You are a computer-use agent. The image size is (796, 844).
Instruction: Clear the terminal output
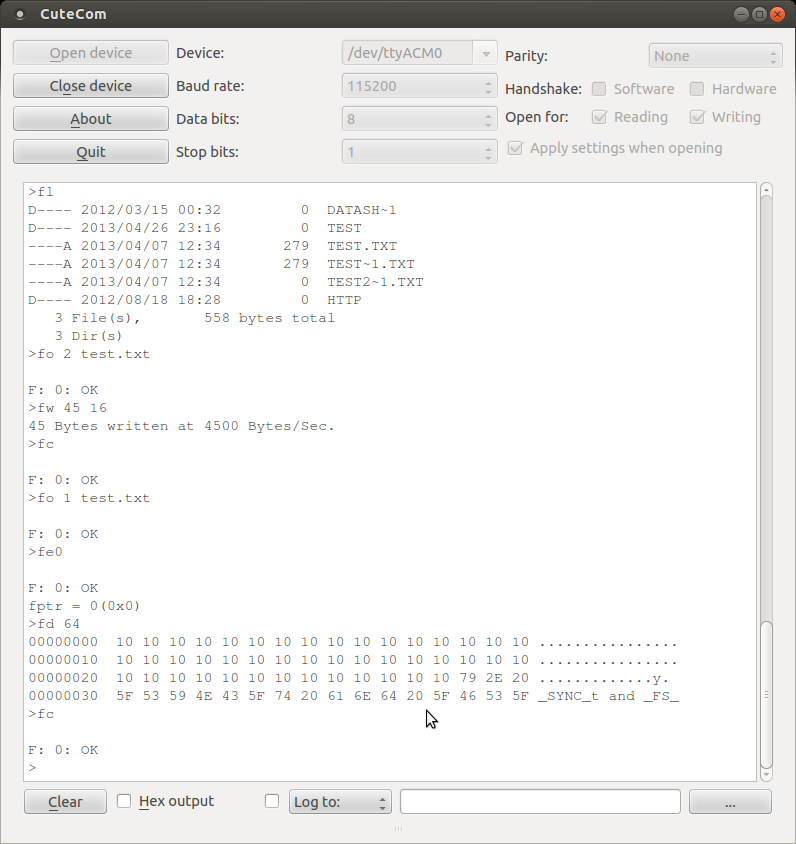(65, 802)
